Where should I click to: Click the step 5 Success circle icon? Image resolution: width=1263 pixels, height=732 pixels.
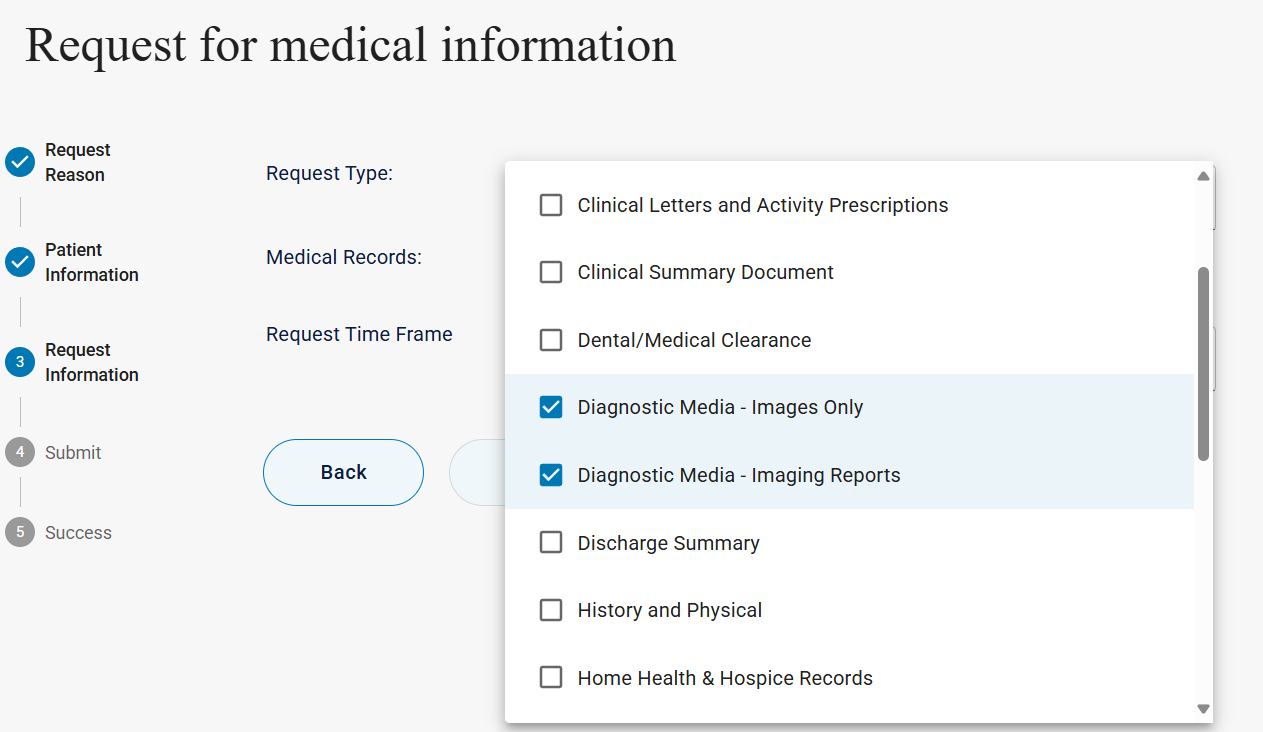point(20,532)
